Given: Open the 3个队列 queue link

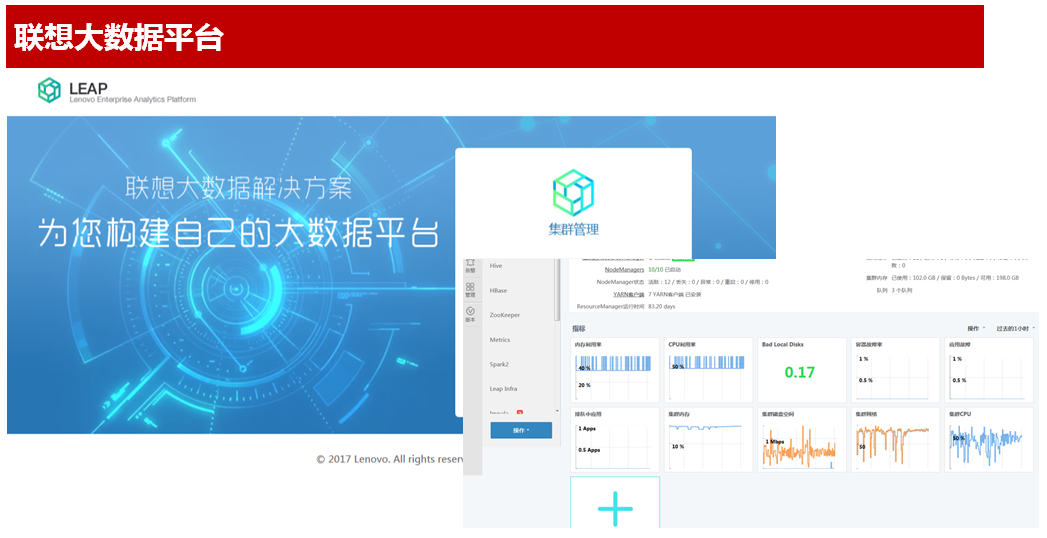Looking at the screenshot, I should coord(901,290).
